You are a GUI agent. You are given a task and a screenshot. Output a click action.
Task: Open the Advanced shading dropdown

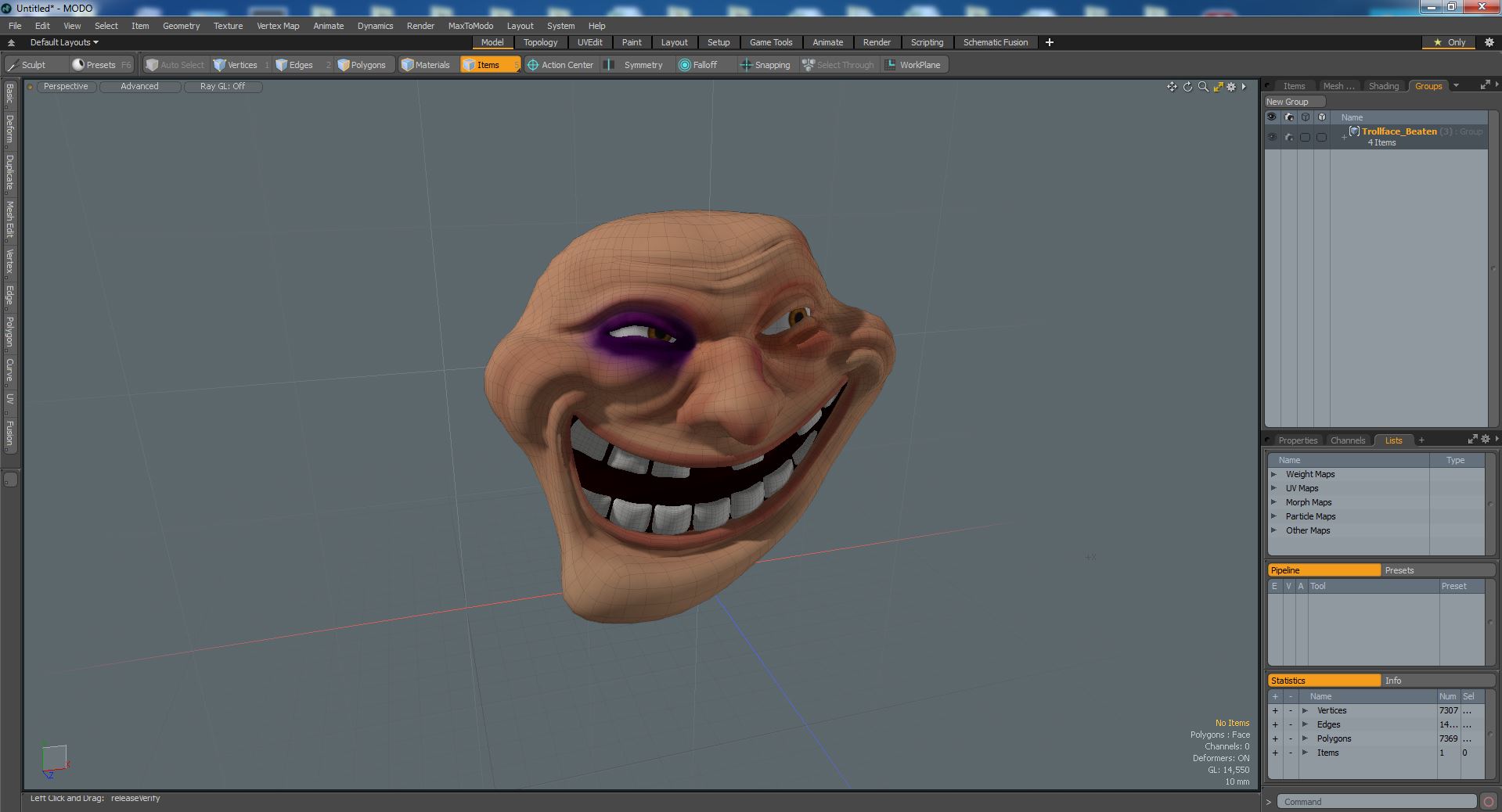139,87
